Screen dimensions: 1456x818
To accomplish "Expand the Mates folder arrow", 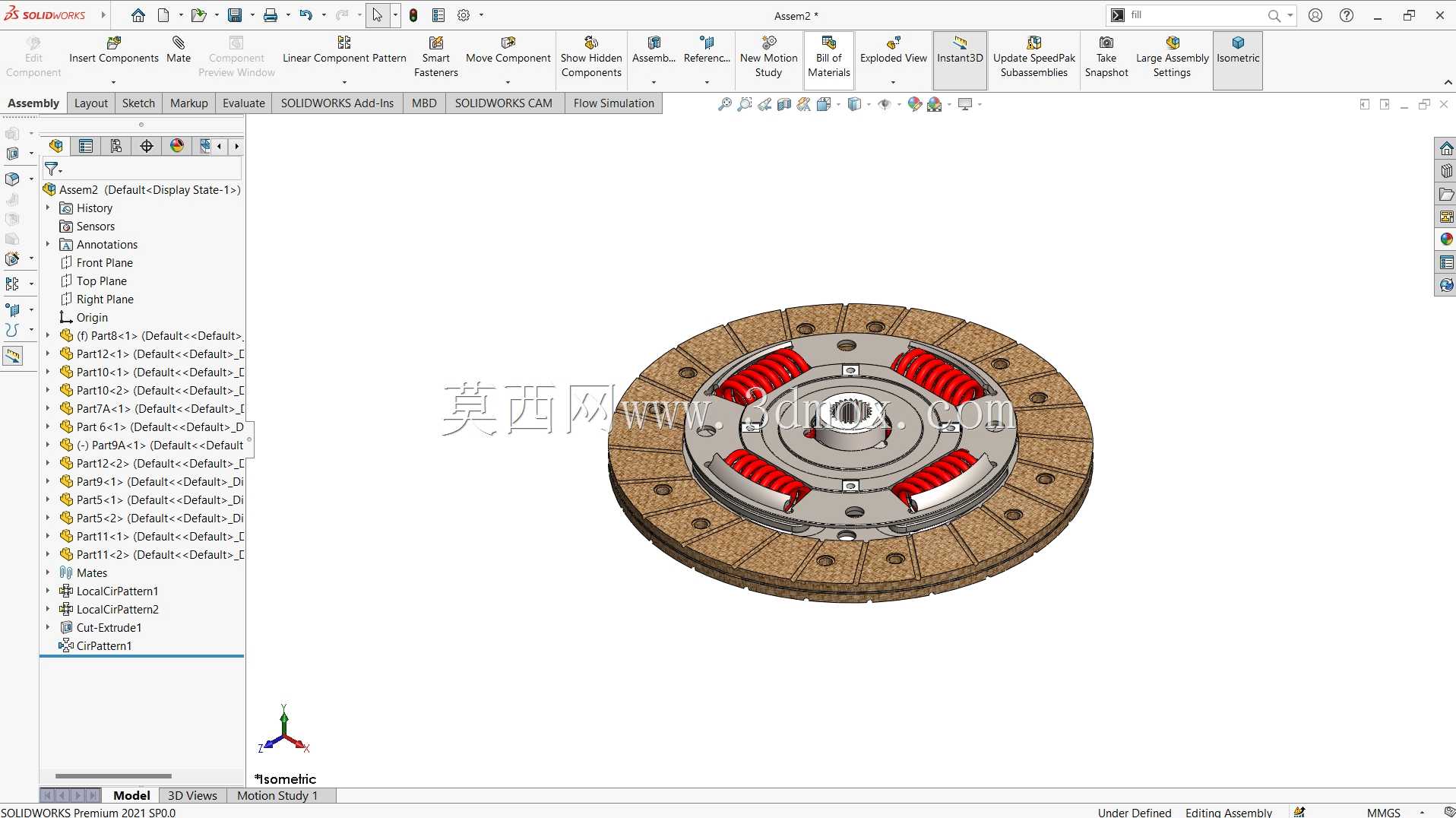I will (48, 572).
